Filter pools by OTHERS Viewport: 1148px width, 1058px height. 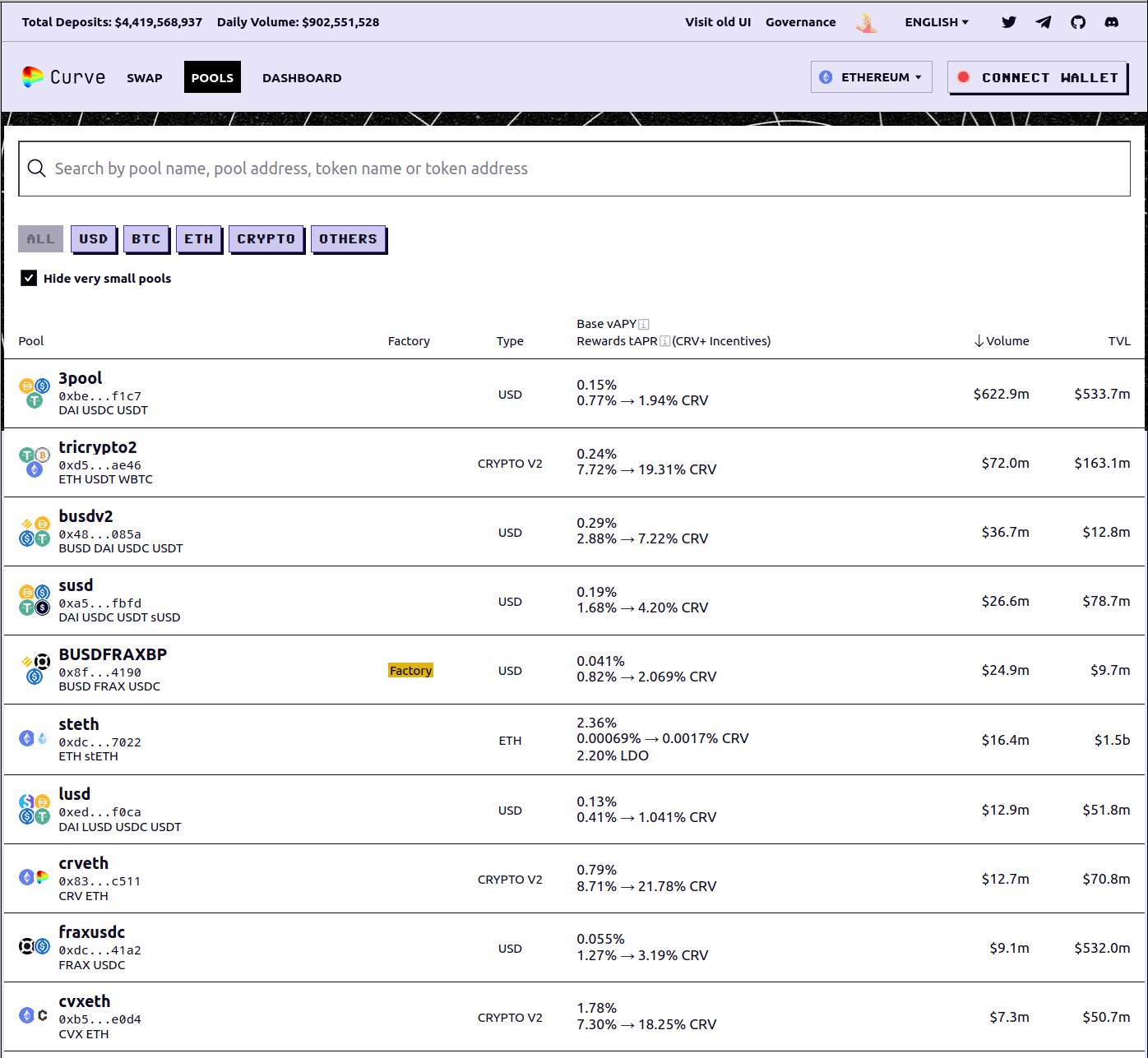(x=348, y=238)
